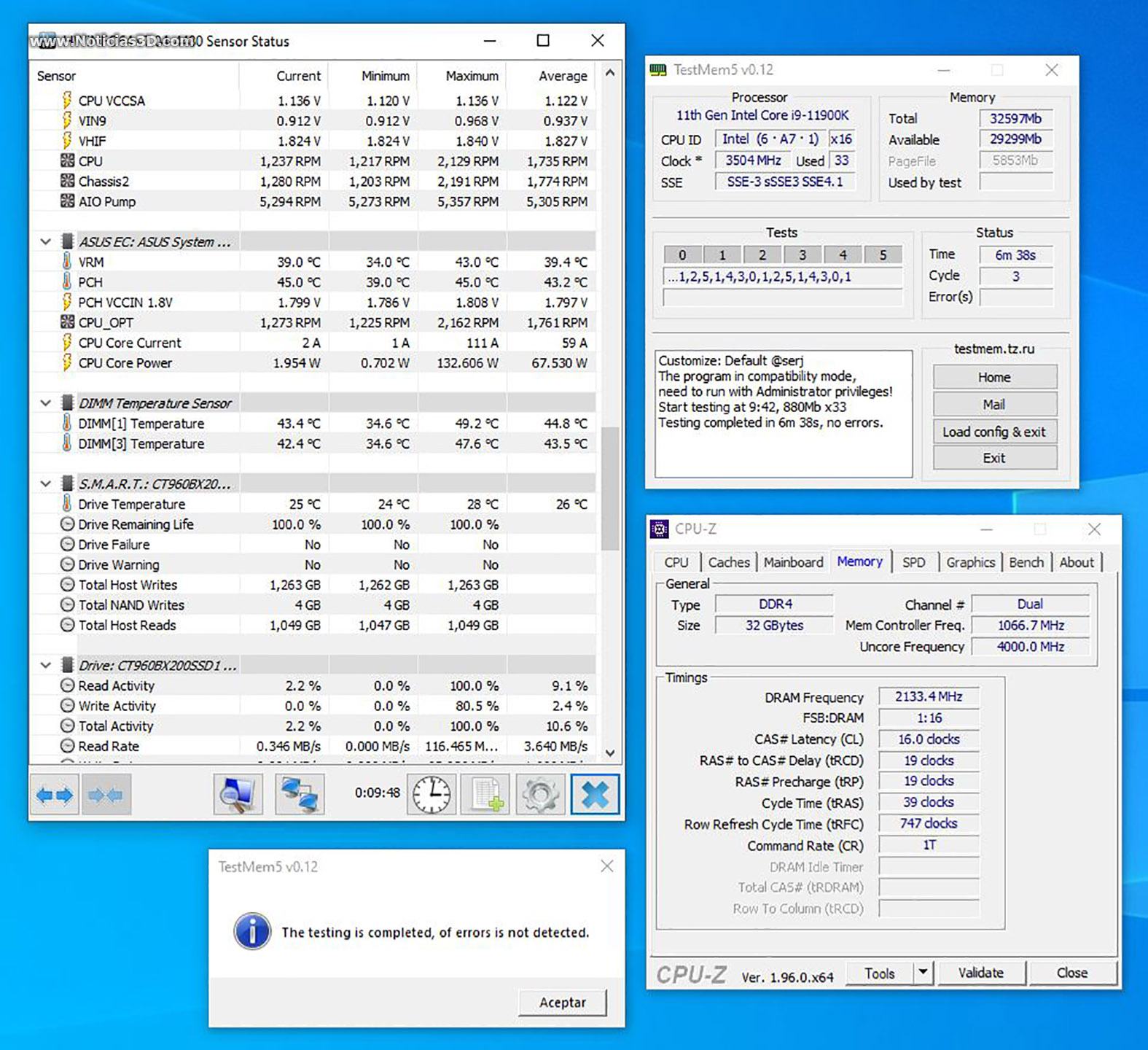
Task: Click the Current column header
Action: pyautogui.click(x=284, y=76)
